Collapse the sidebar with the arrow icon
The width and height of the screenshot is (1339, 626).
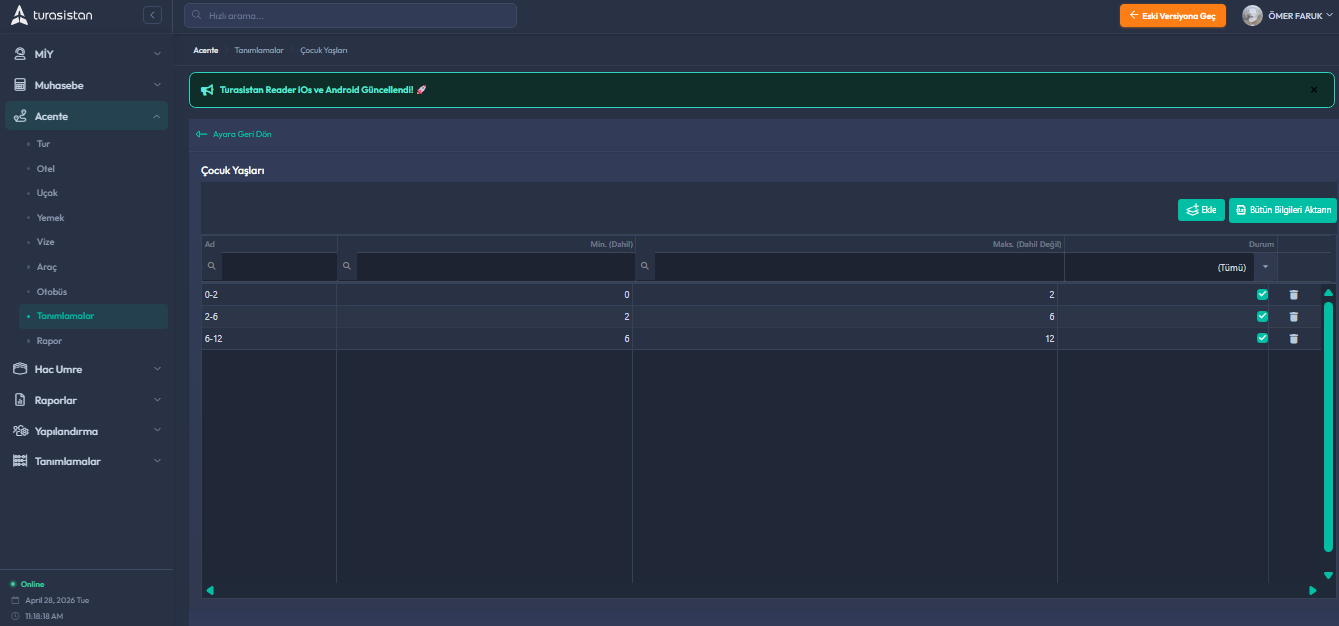152,15
